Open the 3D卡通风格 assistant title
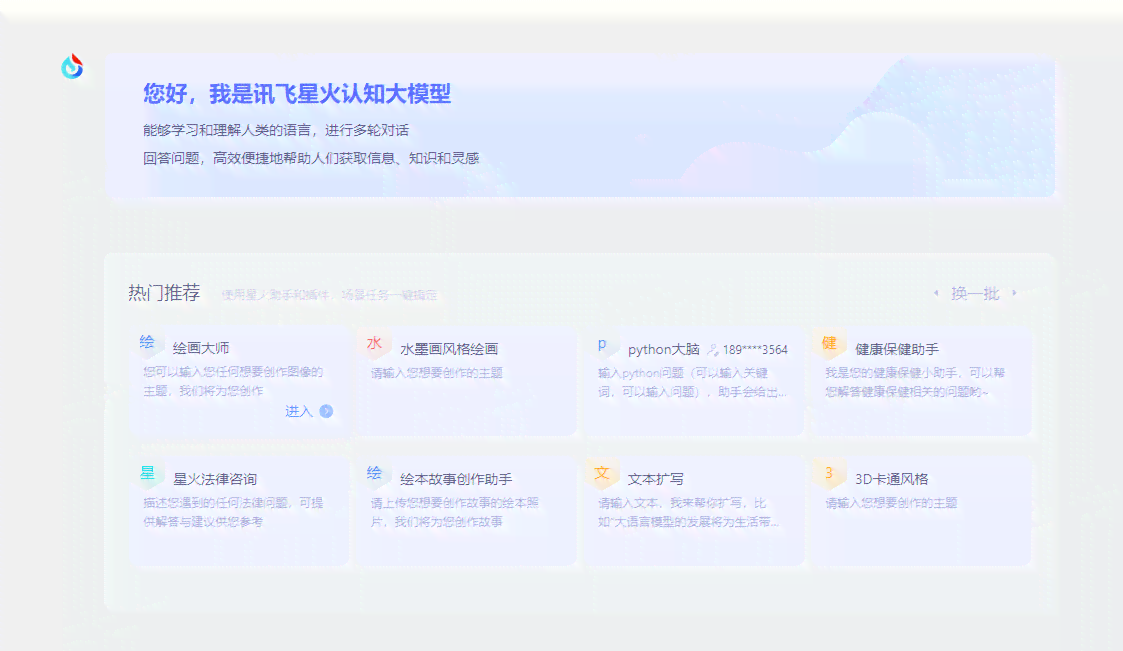Image resolution: width=1123 pixels, height=651 pixels. pos(892,478)
